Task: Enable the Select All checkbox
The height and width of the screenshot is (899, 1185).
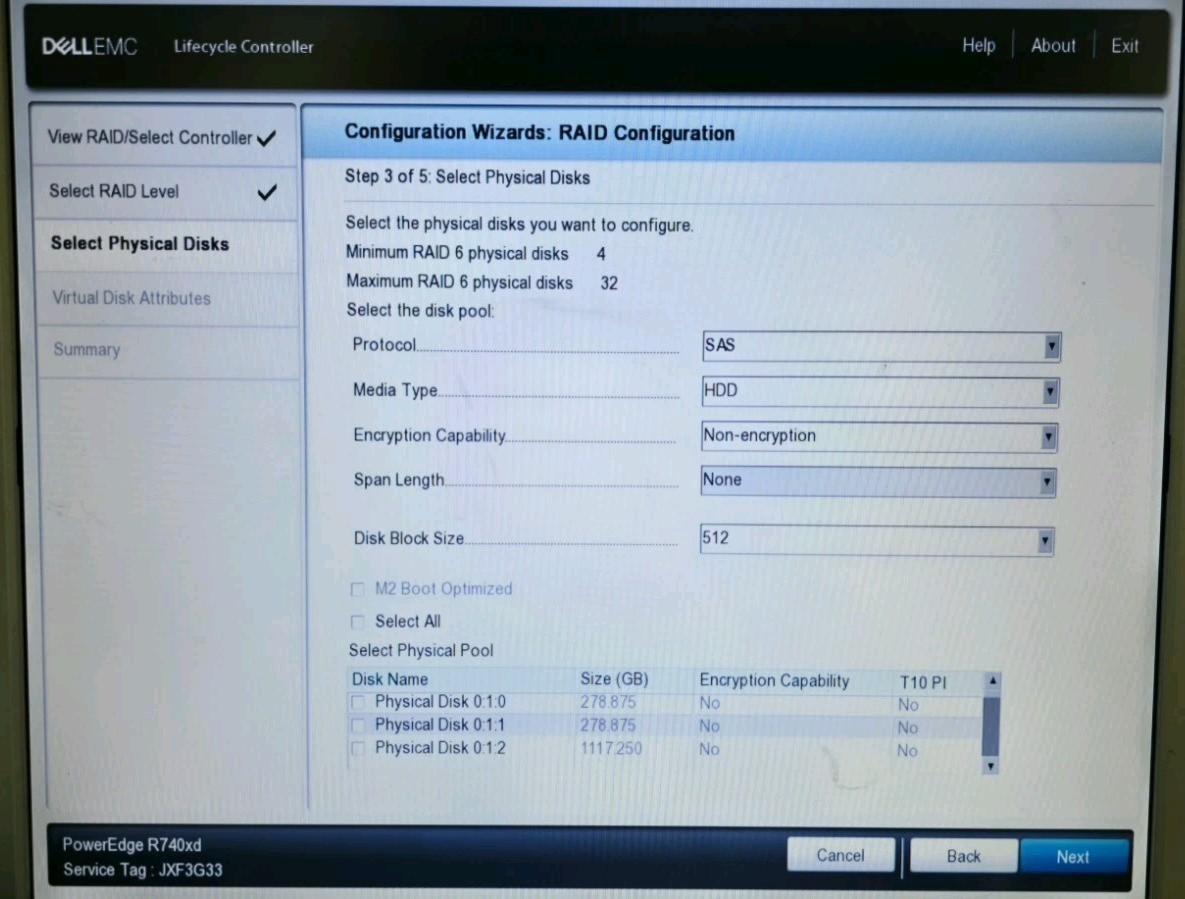Action: 357,621
